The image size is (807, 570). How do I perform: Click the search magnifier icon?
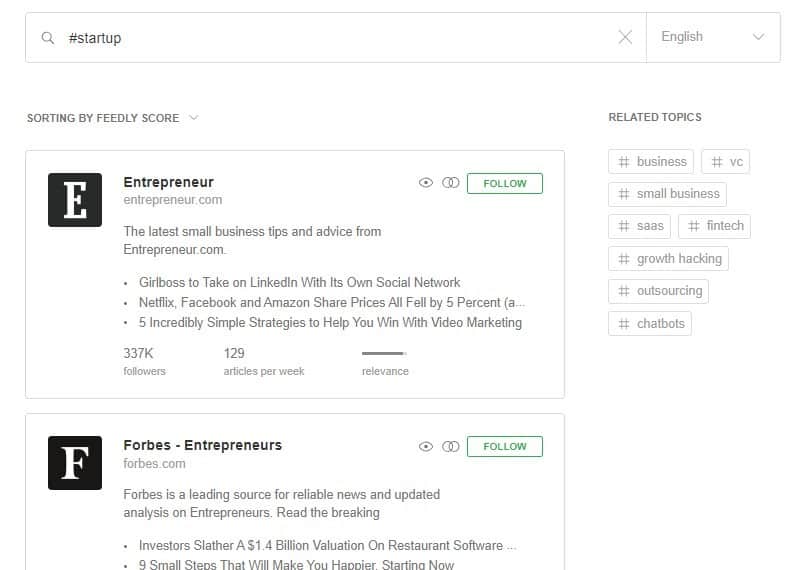pos(47,38)
